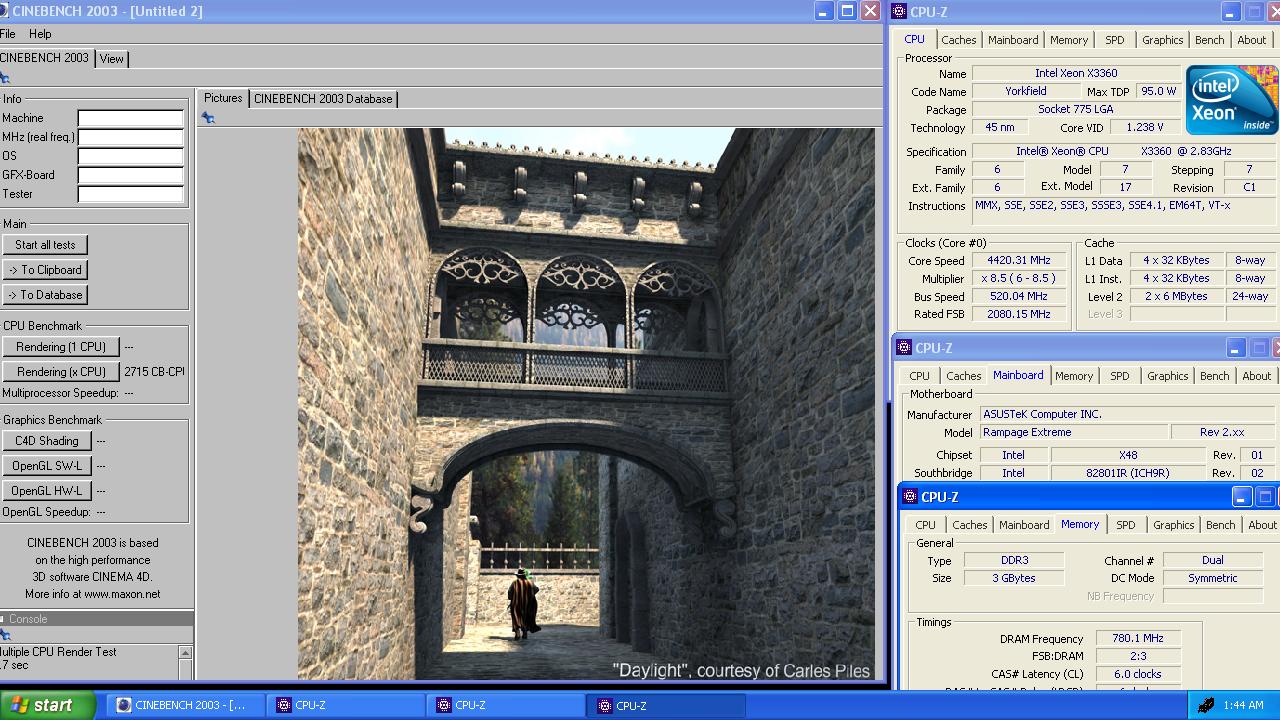Viewport: 1280px width, 720px height.
Task: Select the first CPU-Z taskbar button
Action: coord(345,705)
